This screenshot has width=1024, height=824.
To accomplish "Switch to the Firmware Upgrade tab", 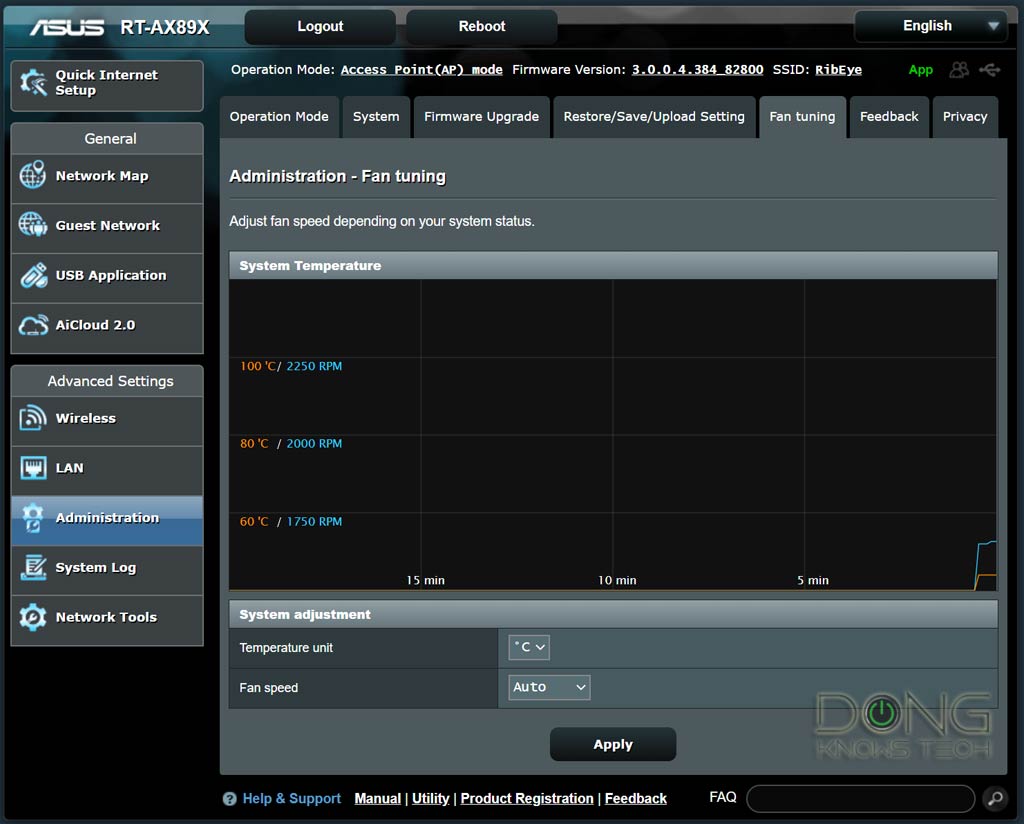I will (481, 117).
